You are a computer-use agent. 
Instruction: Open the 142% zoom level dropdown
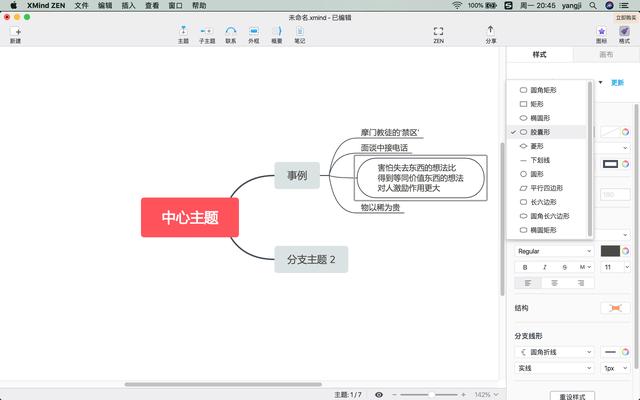[x=486, y=395]
